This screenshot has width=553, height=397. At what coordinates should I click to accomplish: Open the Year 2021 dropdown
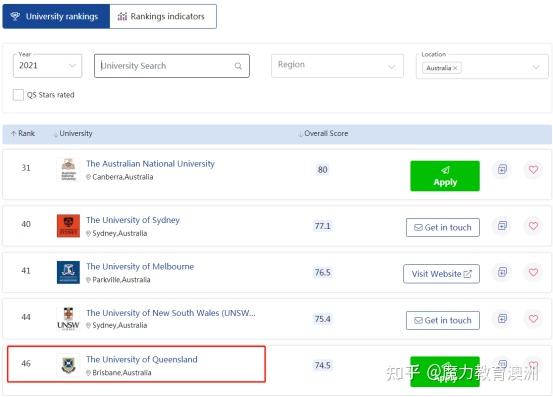click(47, 66)
